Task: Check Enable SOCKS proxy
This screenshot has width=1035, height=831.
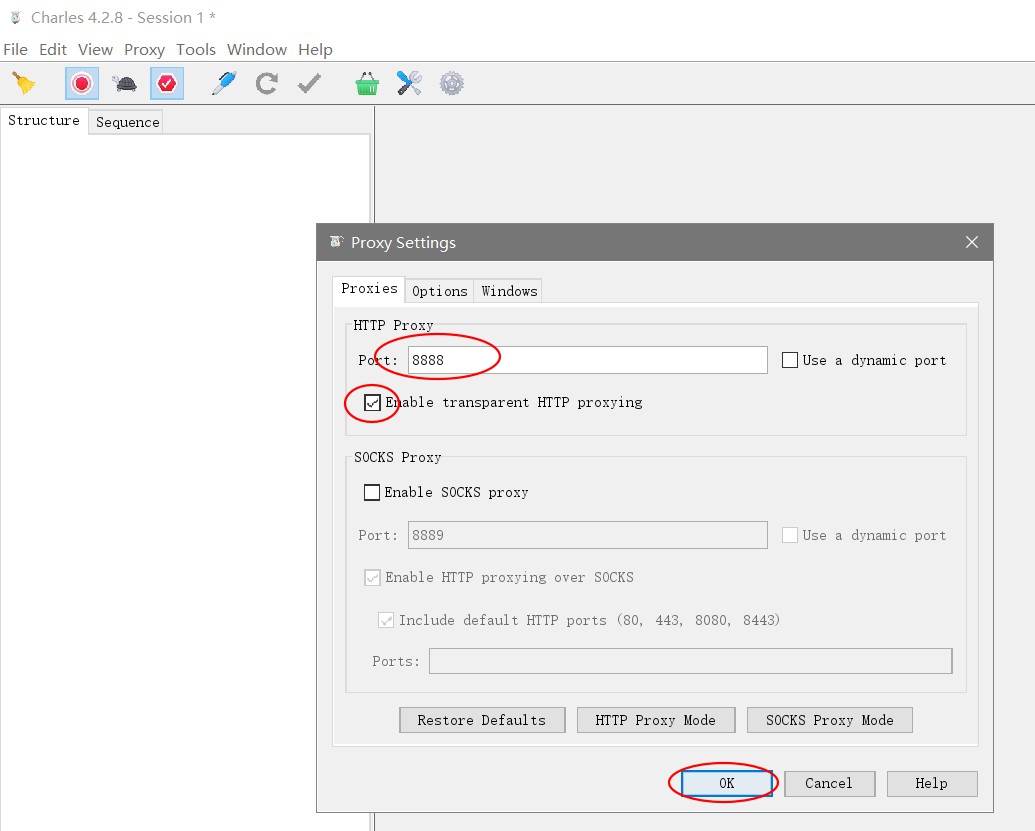Action: [372, 492]
